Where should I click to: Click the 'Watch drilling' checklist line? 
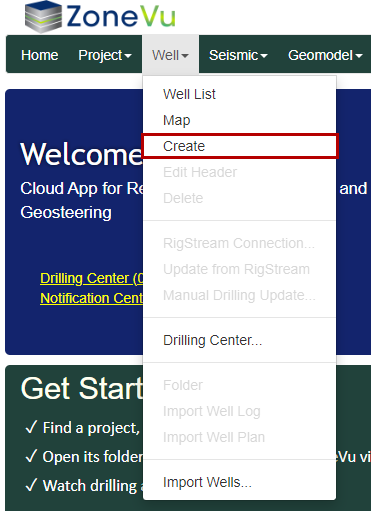84,486
